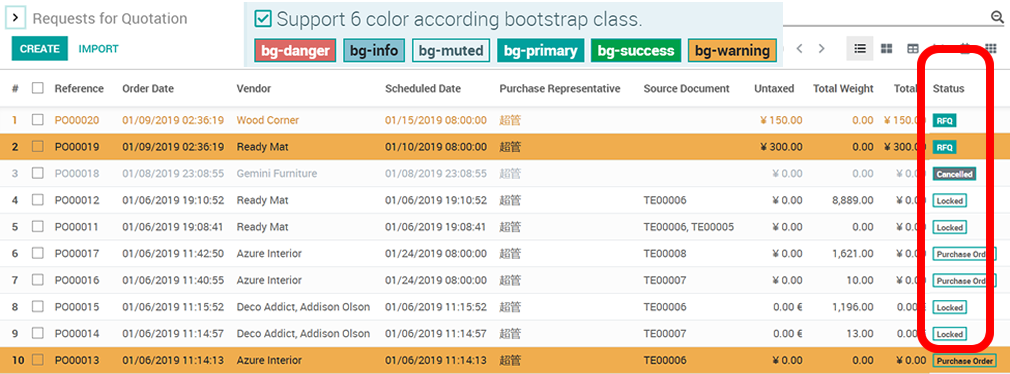Screen dimensions: 1010x374
Task: Select the checkbox for PO00011
Action: (x=38, y=227)
